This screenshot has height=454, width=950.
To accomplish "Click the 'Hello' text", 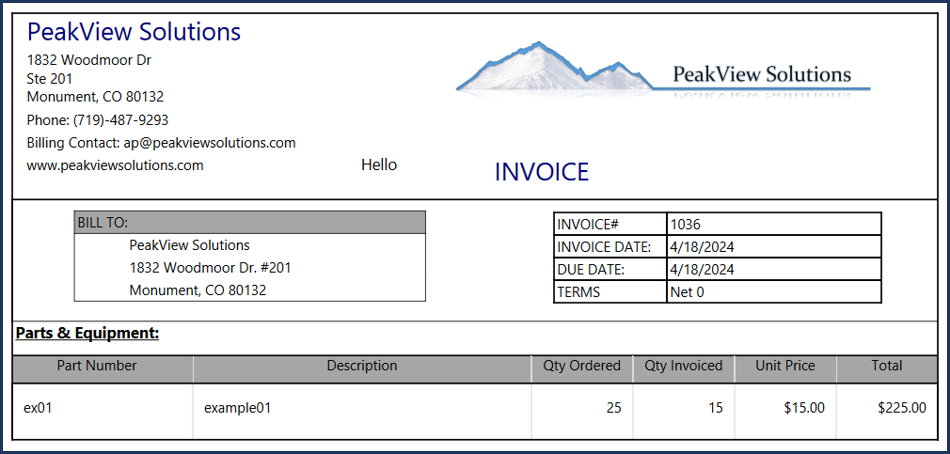I will click(379, 164).
